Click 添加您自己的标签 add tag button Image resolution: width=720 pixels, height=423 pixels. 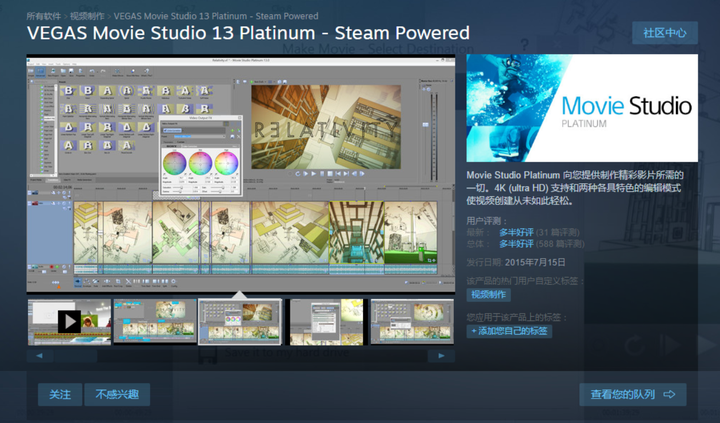[x=509, y=331]
